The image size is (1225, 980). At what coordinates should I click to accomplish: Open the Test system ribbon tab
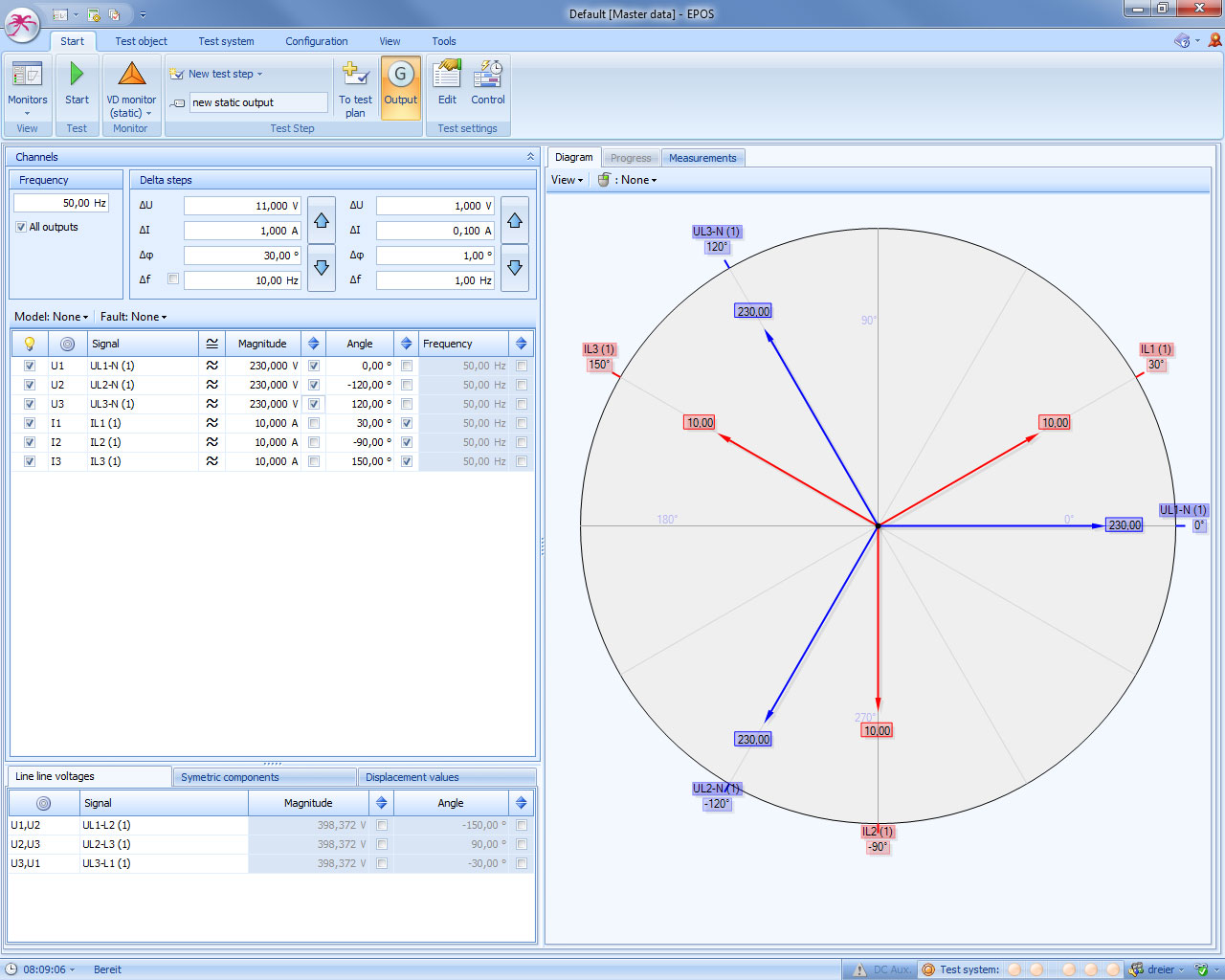coord(226,41)
